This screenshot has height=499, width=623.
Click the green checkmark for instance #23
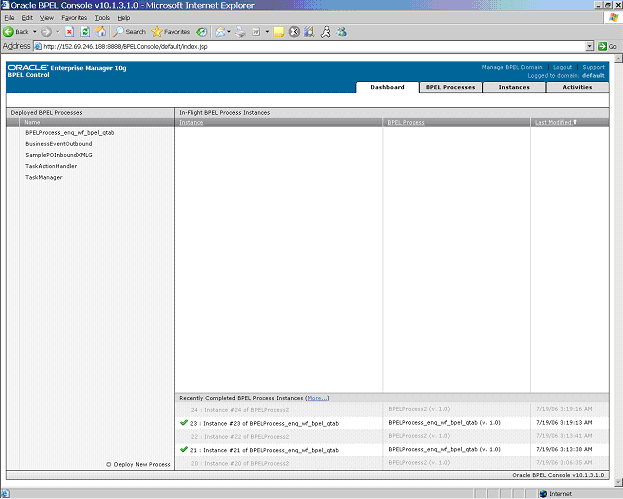pos(184,422)
